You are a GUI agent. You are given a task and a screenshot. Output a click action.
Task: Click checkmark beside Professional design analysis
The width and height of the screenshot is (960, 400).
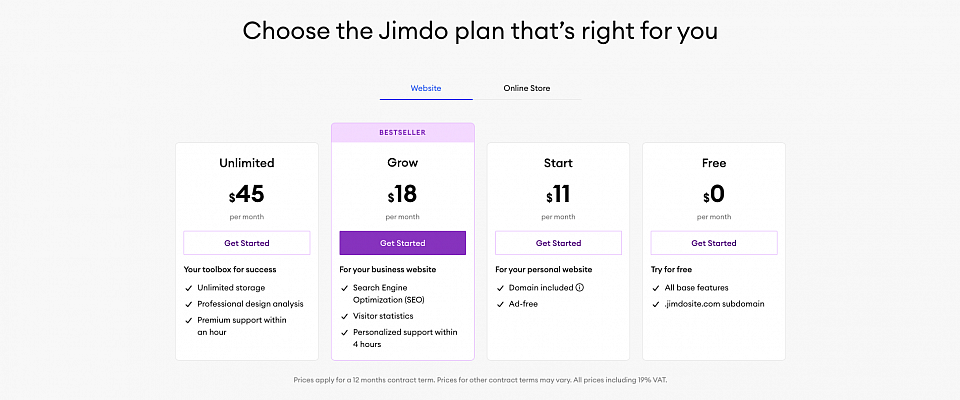click(188, 304)
